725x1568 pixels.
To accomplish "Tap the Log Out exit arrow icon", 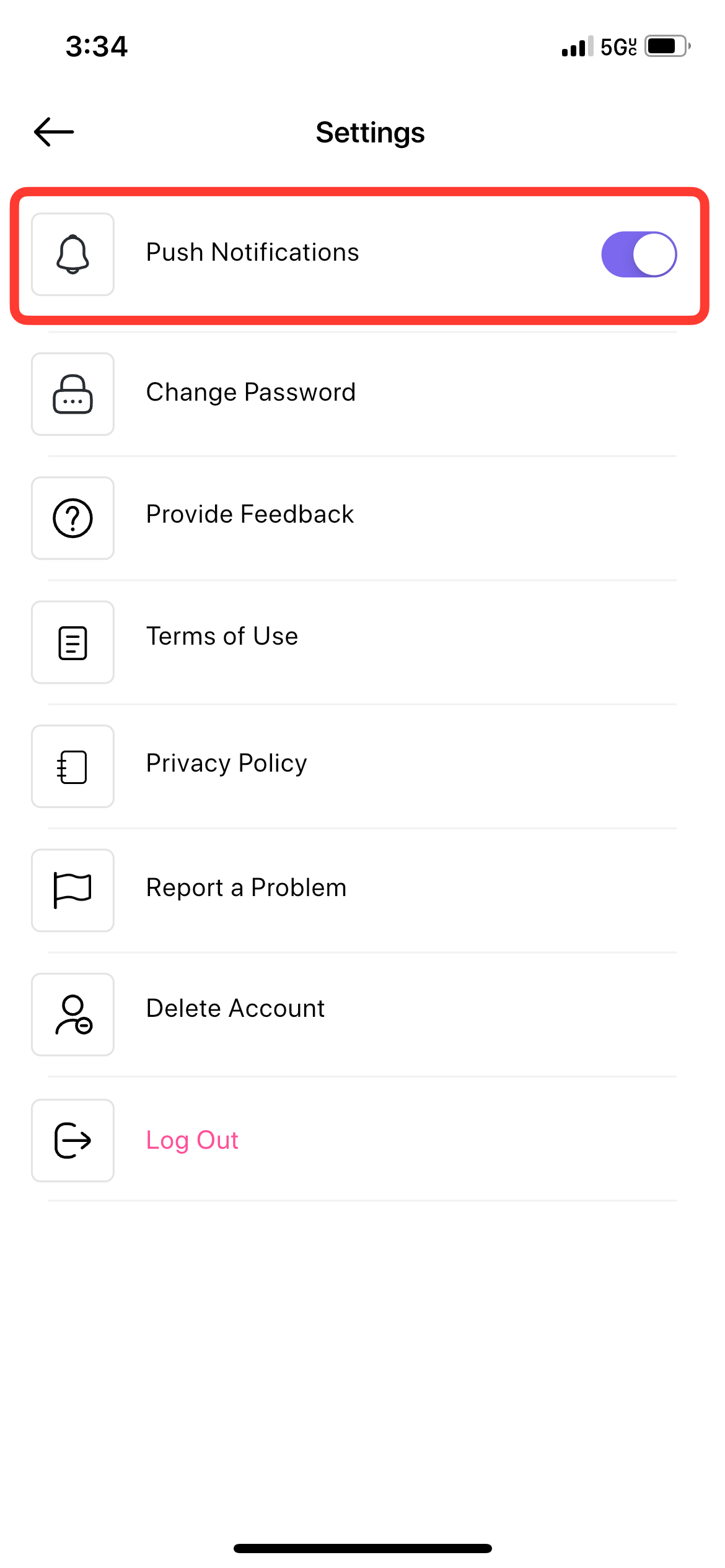I will point(72,1140).
